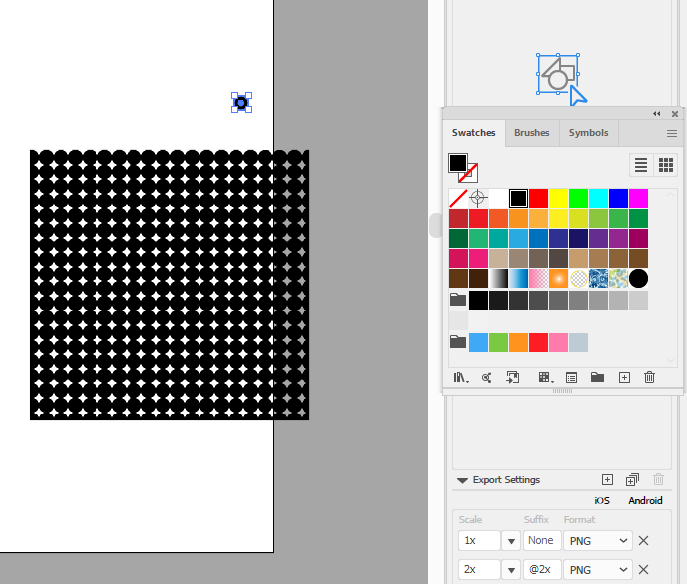Select the None swatch
This screenshot has height=584, width=687.
tap(458, 198)
